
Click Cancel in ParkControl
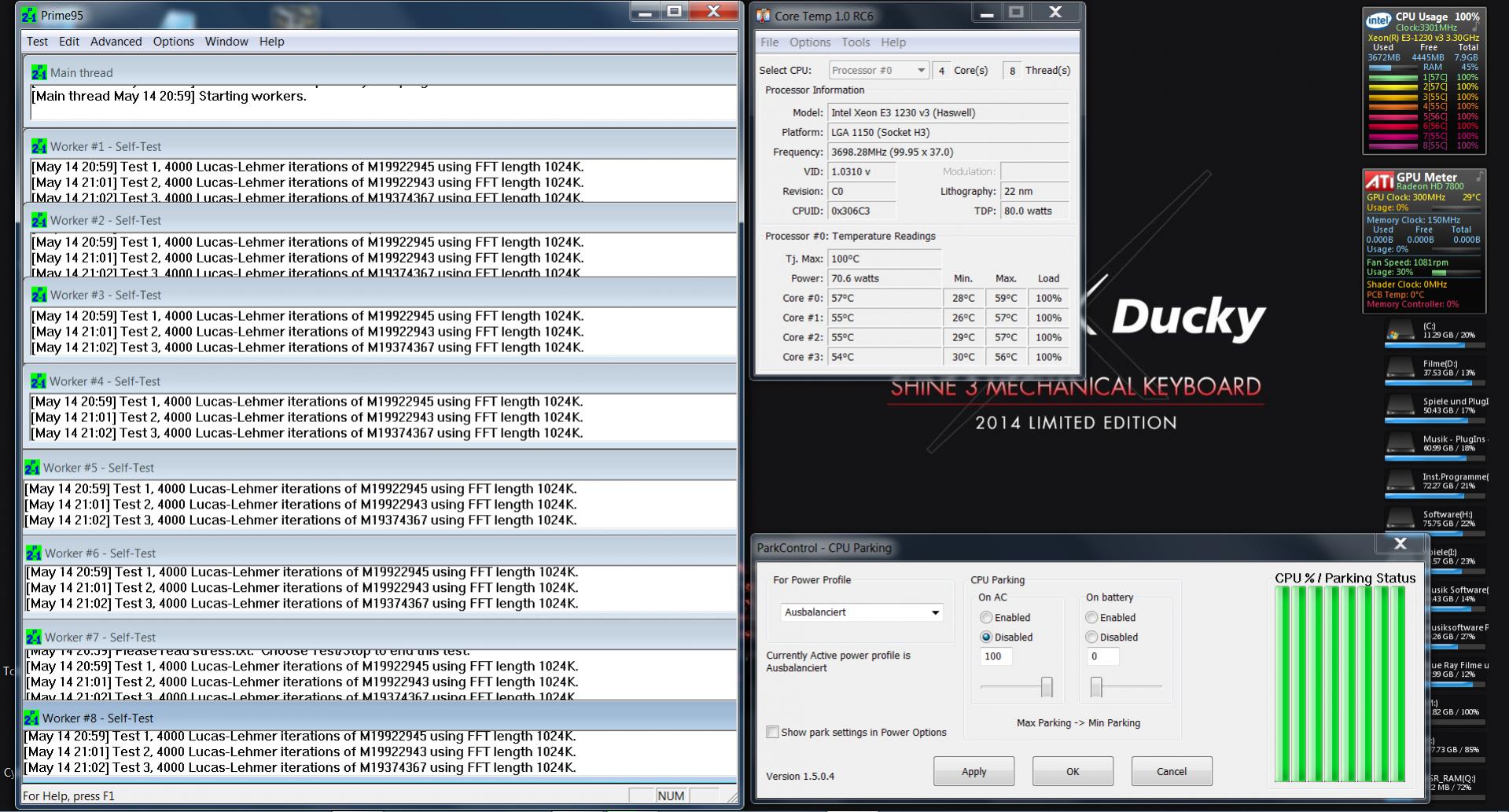click(x=1172, y=772)
